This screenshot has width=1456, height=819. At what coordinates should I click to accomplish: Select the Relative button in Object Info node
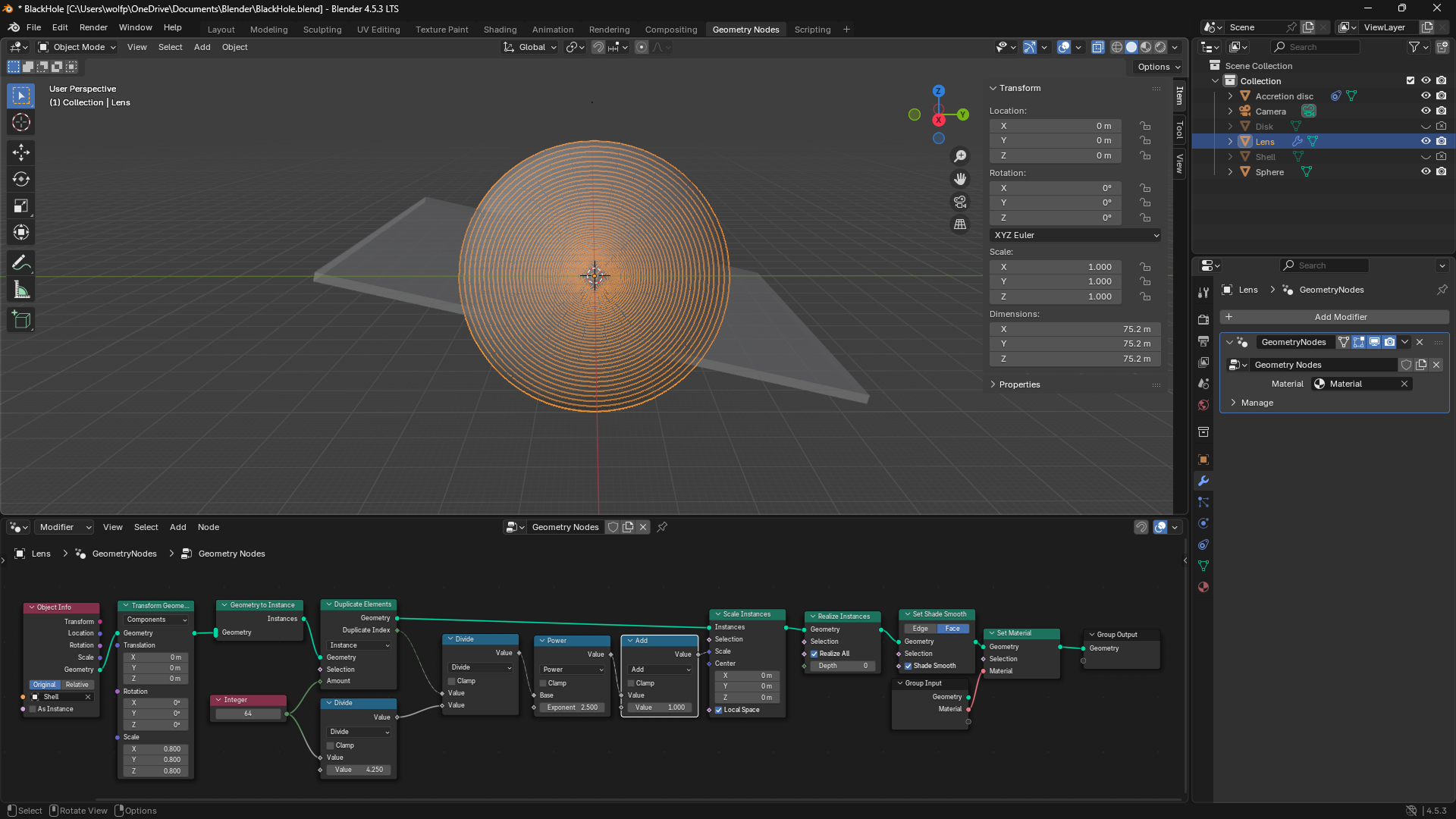77,685
